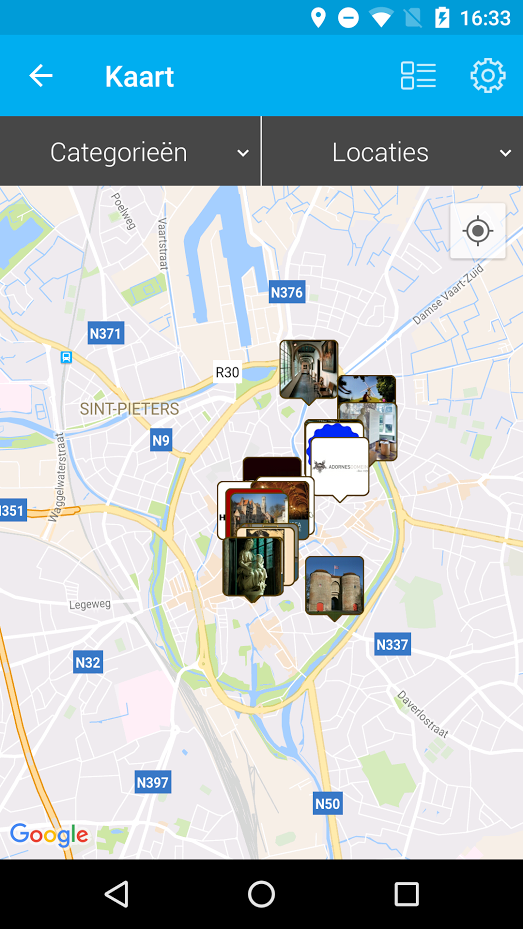
Task: Open settings gear icon
Action: pos(488,76)
